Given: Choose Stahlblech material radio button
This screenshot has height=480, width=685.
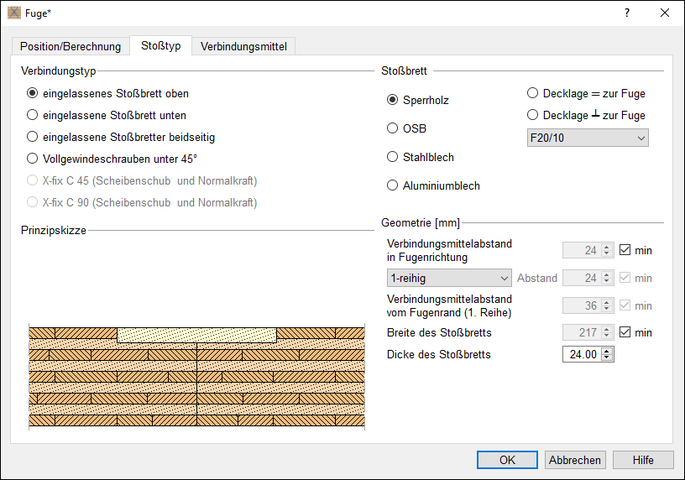Looking at the screenshot, I should point(393,157).
